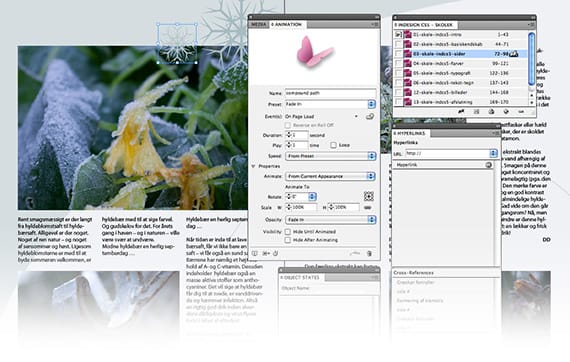Open the Opacity dropdown Fade In
The width and height of the screenshot is (570, 362).
click(330, 220)
